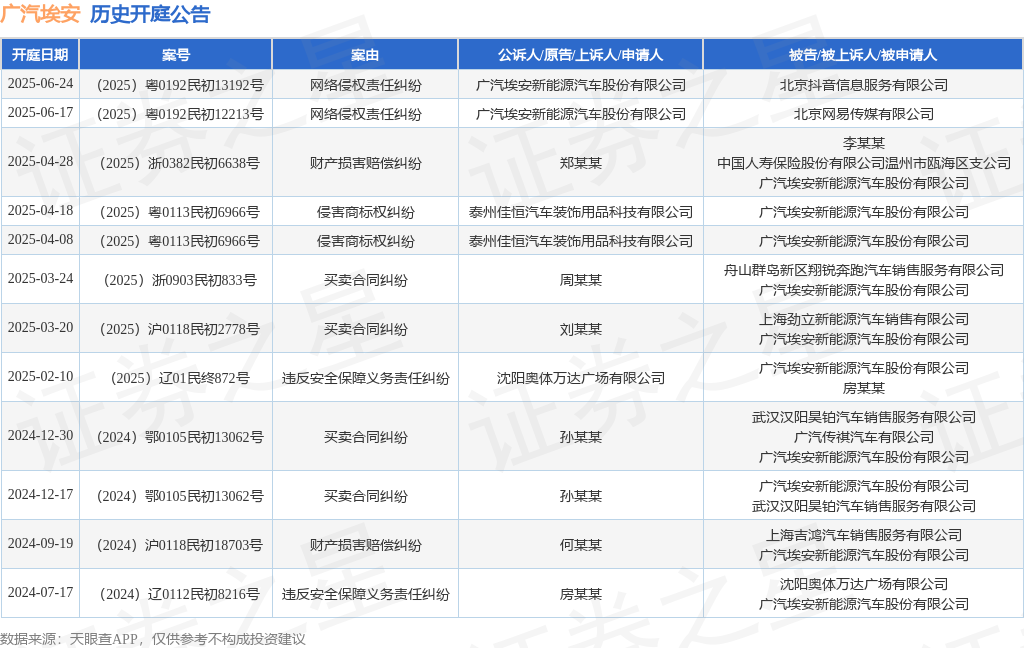Click defendant 北京网易传媒有限公司

tap(863, 114)
